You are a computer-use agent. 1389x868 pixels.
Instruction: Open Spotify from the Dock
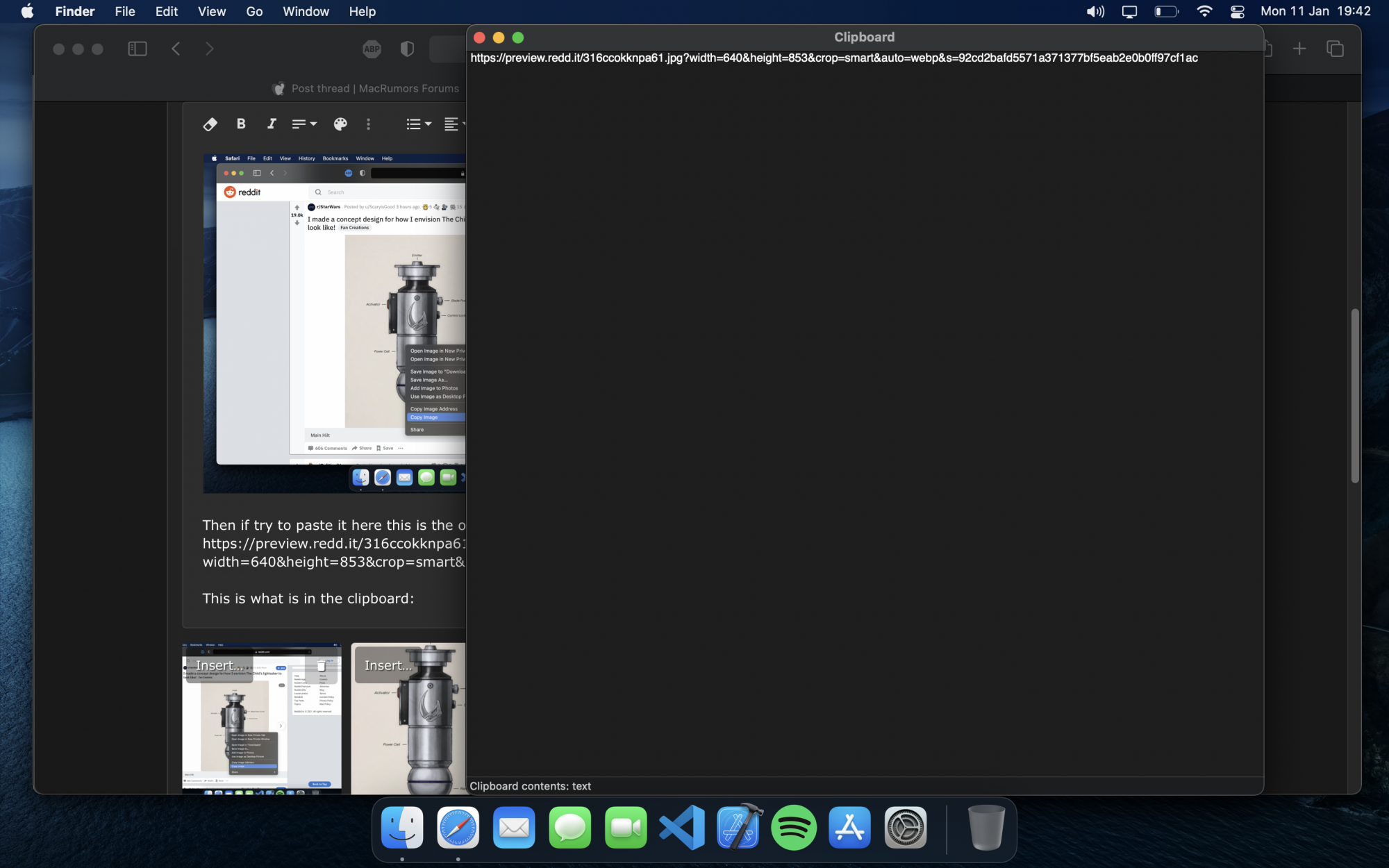[793, 828]
